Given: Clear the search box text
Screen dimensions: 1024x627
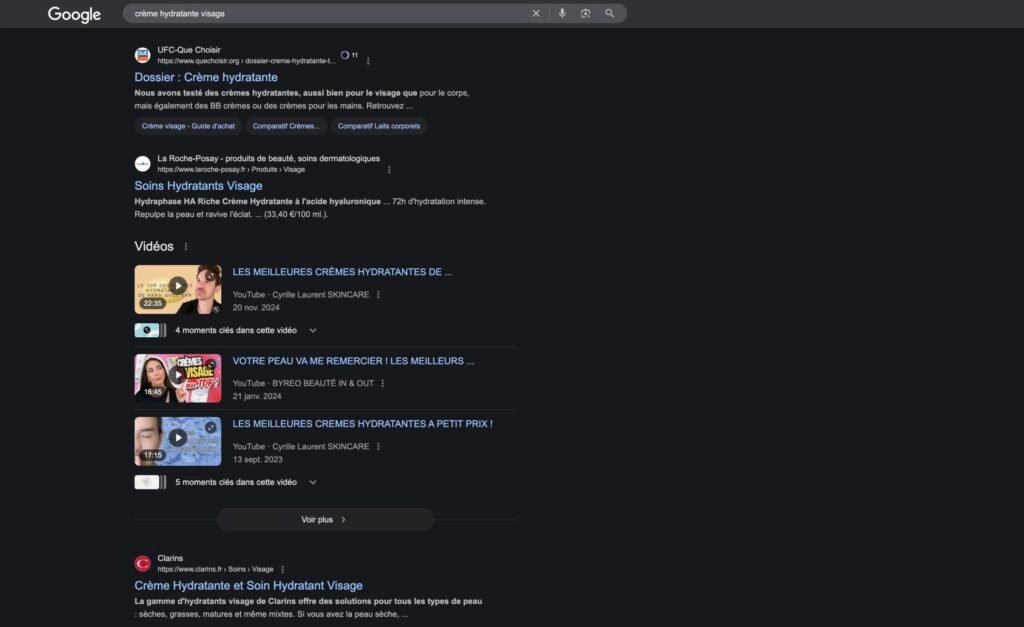Looking at the screenshot, I should 536,14.
